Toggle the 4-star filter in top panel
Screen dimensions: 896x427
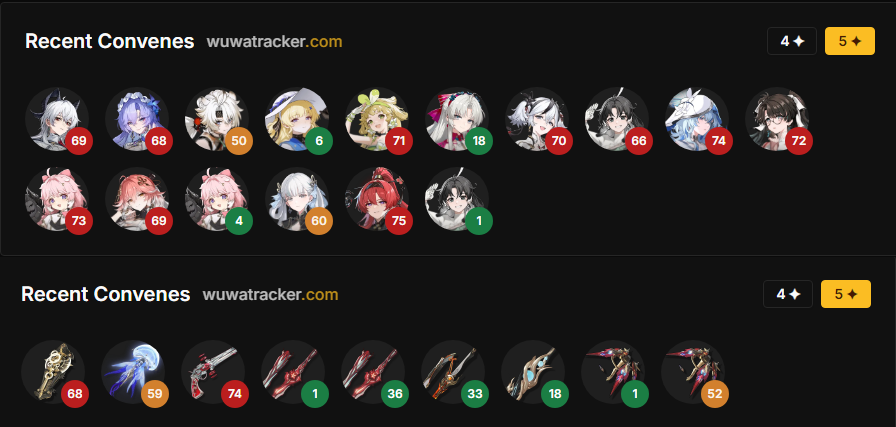[x=792, y=41]
